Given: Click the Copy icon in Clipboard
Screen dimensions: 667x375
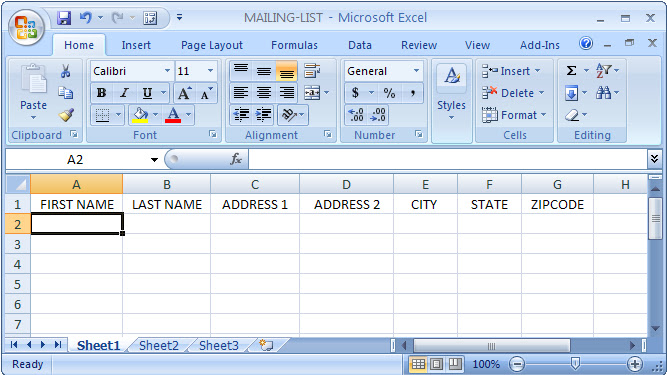Looking at the screenshot, I should pos(66,93).
